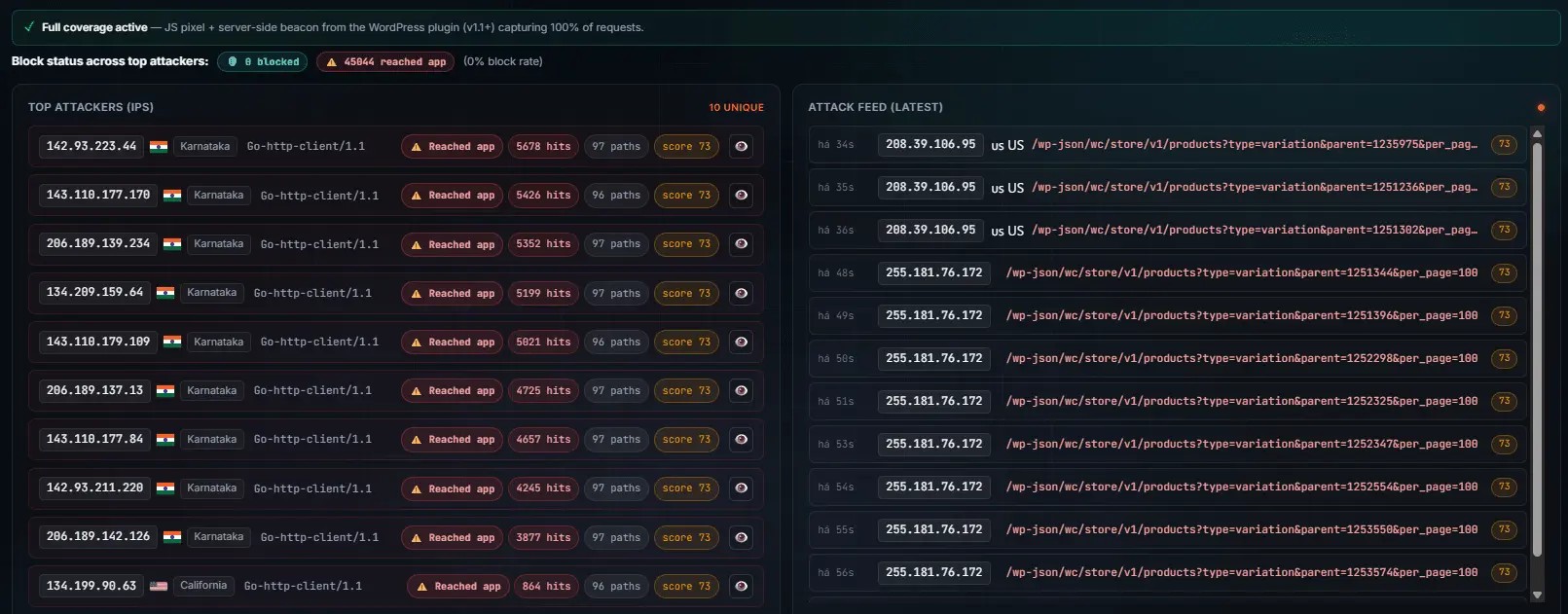Screen dimensions: 1568x614
Task: Click the score 73 badge for 206.189.137.13
Action: [686, 390]
